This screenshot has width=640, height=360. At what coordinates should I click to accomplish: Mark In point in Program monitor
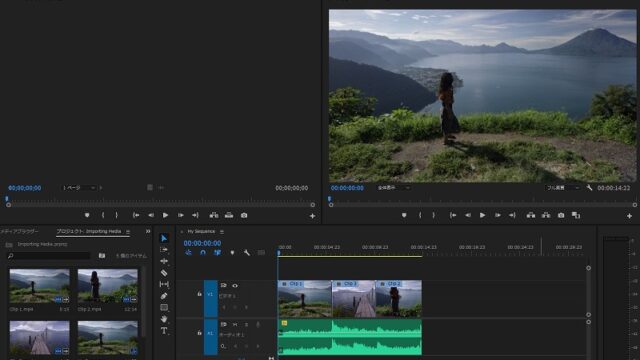[x=420, y=215]
